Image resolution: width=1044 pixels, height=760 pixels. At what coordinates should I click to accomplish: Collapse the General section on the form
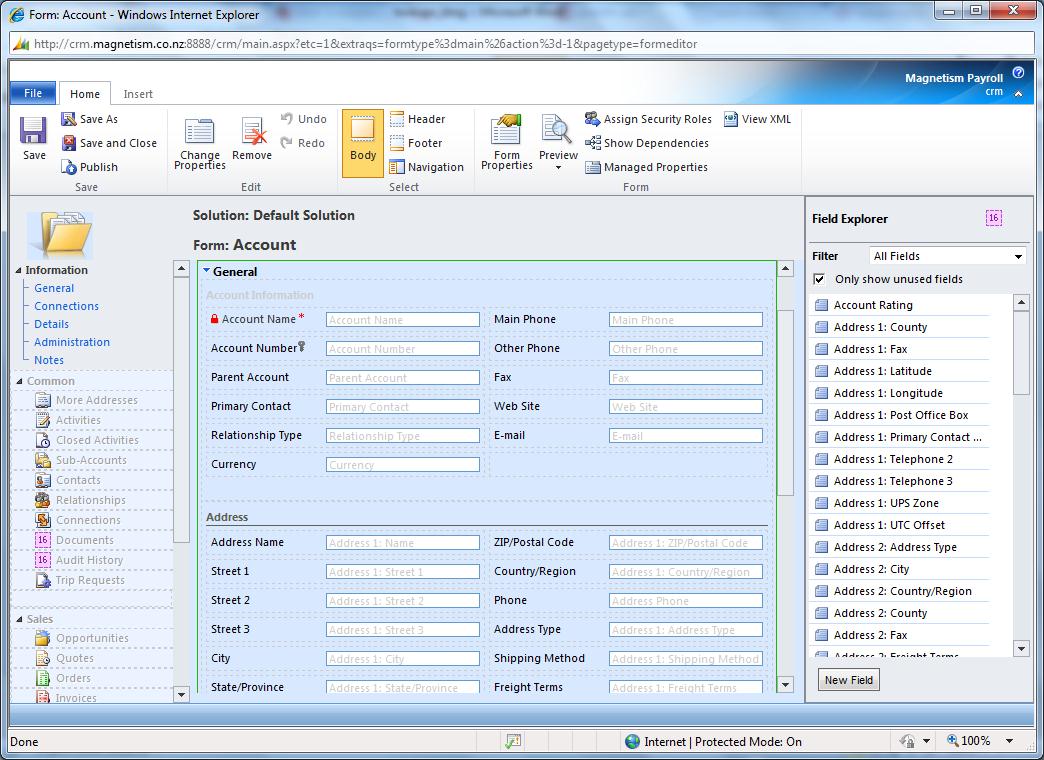coord(207,271)
